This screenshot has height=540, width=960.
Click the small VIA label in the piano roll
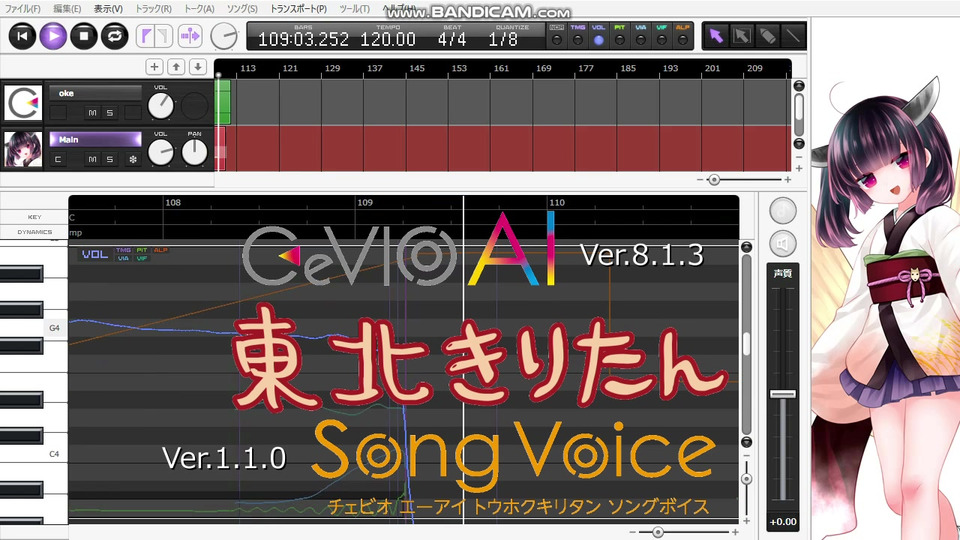[x=123, y=258]
